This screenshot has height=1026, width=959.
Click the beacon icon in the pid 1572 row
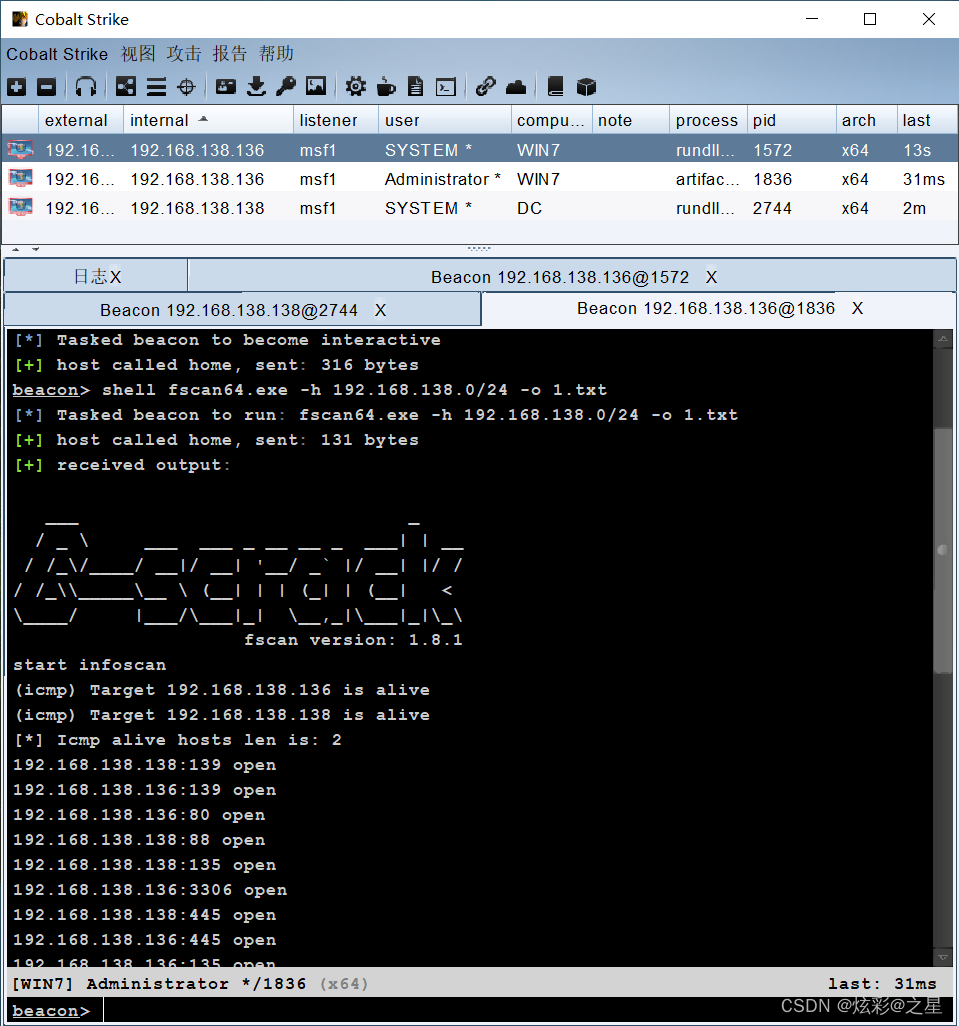point(20,150)
